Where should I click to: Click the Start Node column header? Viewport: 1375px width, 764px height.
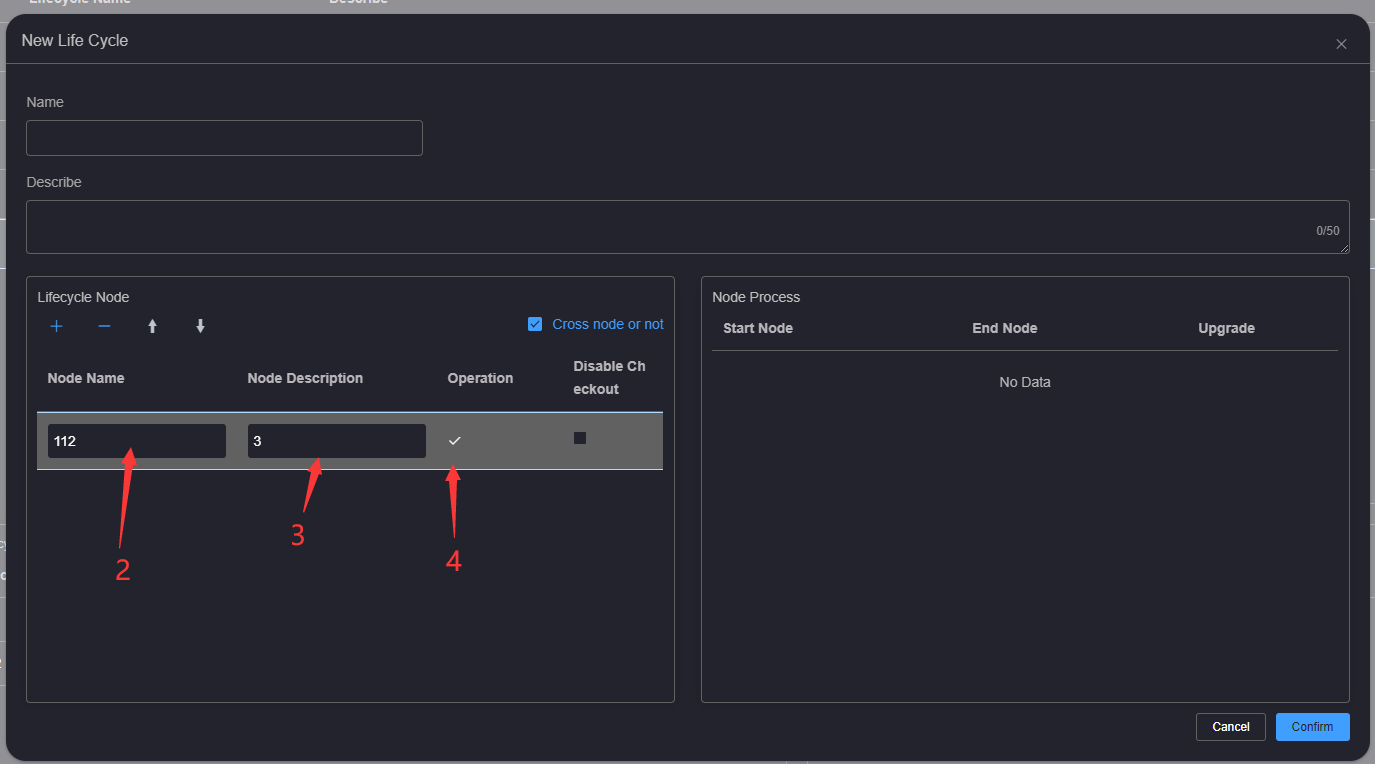tap(758, 328)
